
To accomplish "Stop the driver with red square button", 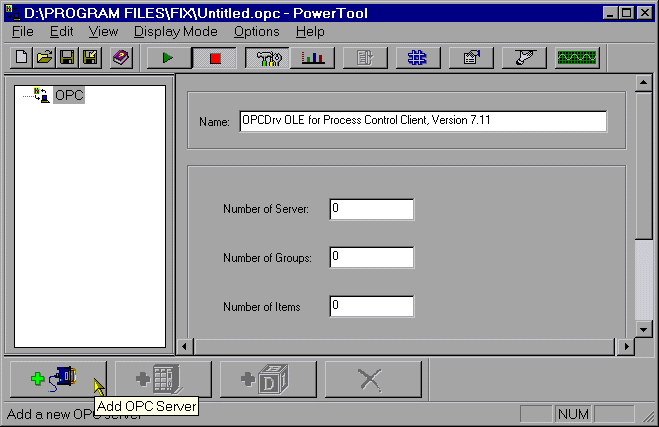I will [214, 58].
